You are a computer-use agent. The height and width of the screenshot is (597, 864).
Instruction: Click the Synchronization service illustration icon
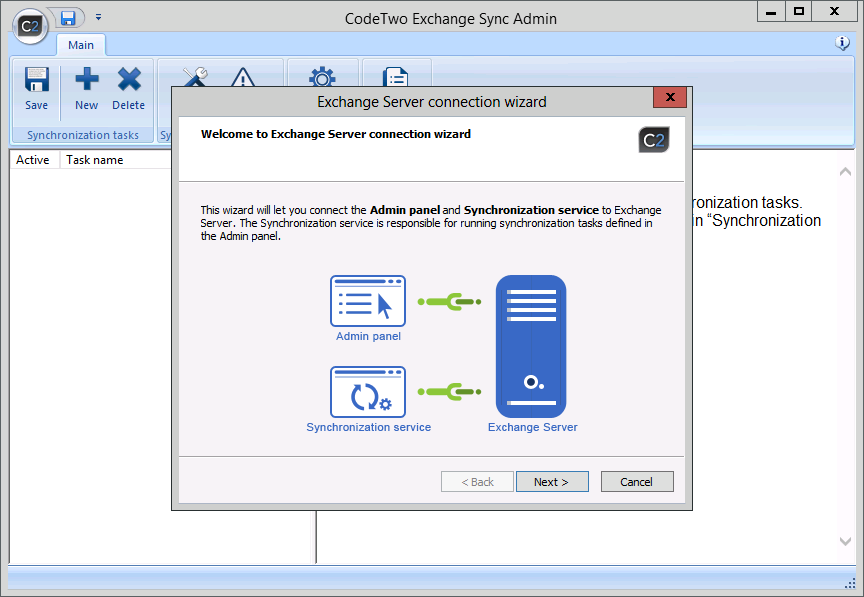[368, 392]
